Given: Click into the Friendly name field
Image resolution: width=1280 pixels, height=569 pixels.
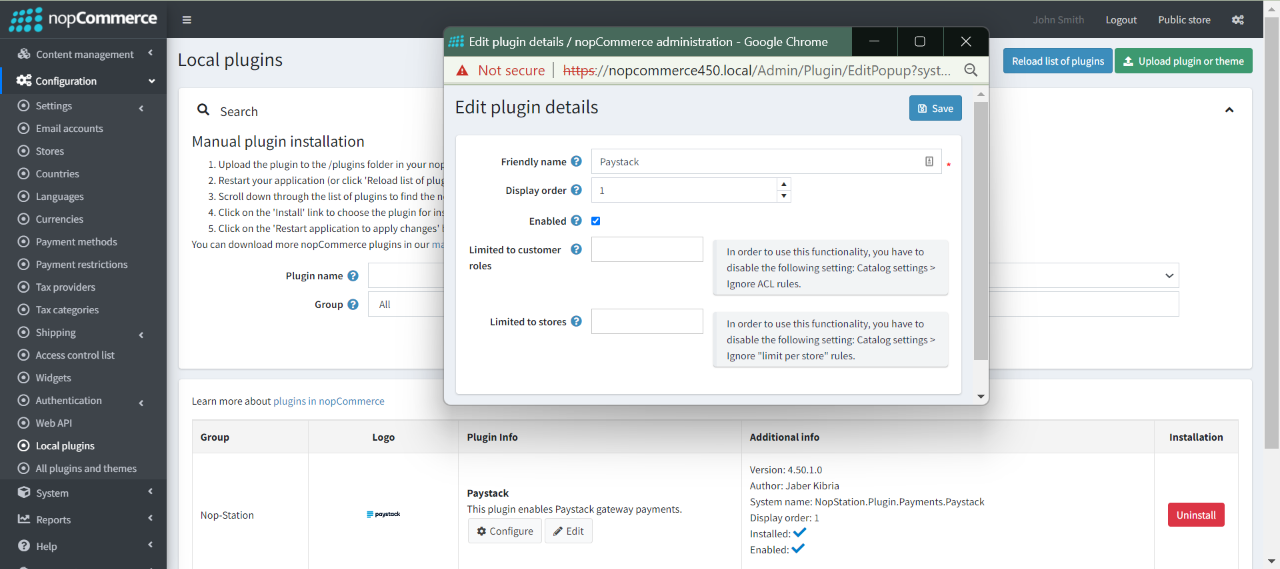Looking at the screenshot, I should pyautogui.click(x=766, y=162).
